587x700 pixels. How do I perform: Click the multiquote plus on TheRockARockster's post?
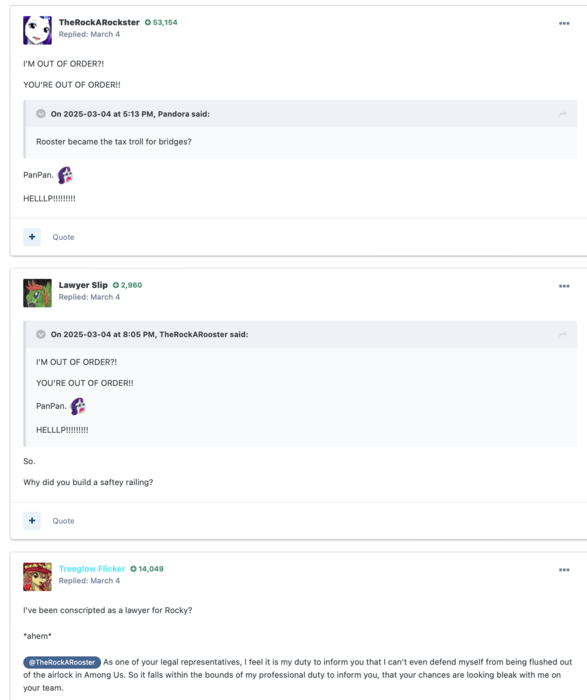32,237
